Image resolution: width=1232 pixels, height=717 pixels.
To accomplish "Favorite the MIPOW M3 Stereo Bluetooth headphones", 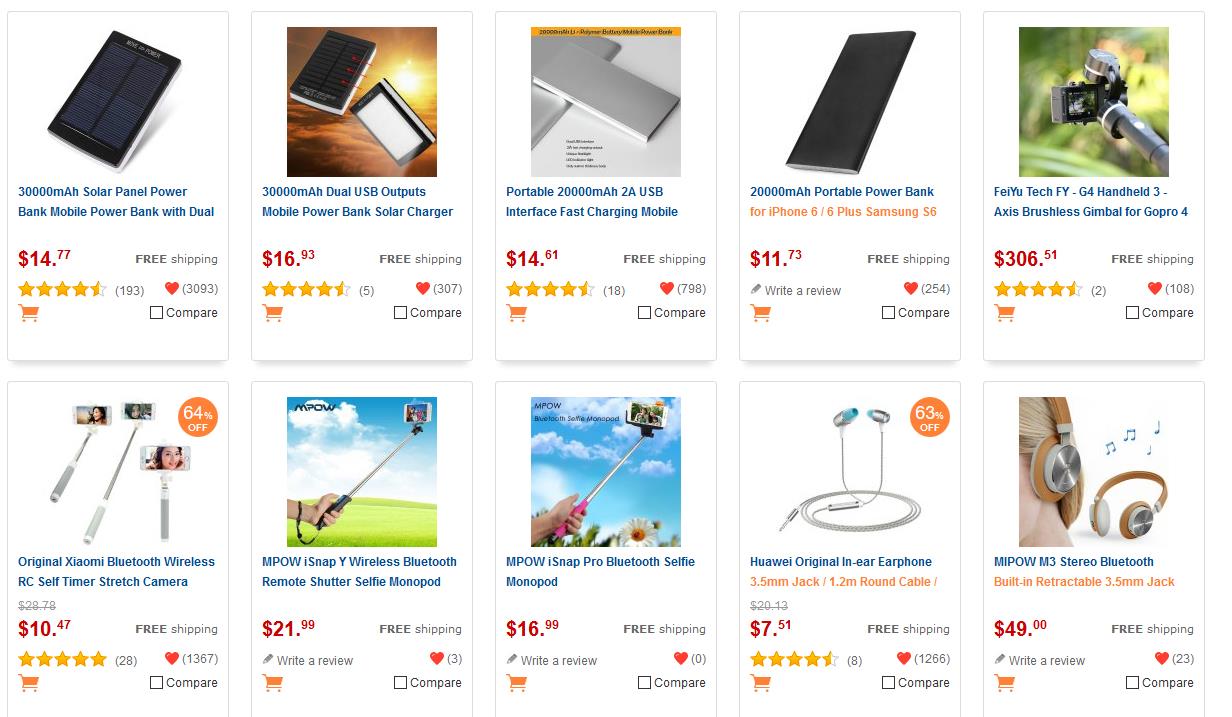I will point(1161,659).
